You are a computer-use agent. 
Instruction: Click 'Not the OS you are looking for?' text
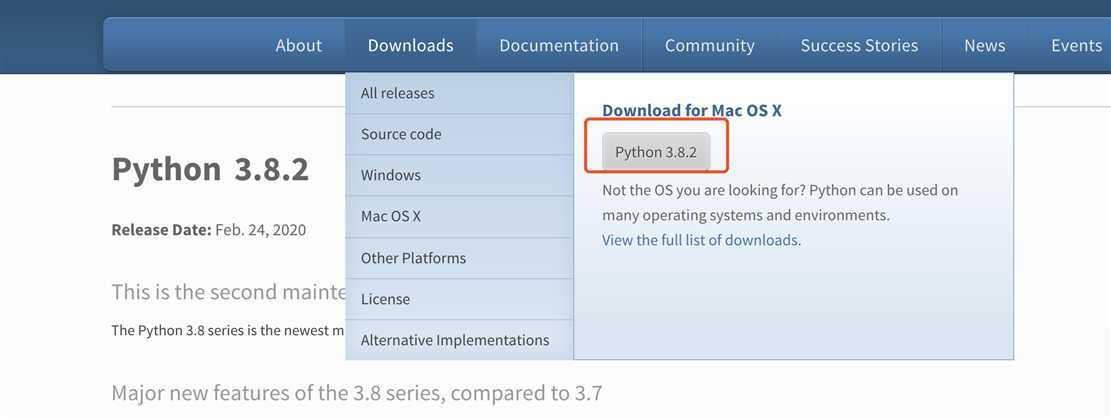(x=704, y=191)
